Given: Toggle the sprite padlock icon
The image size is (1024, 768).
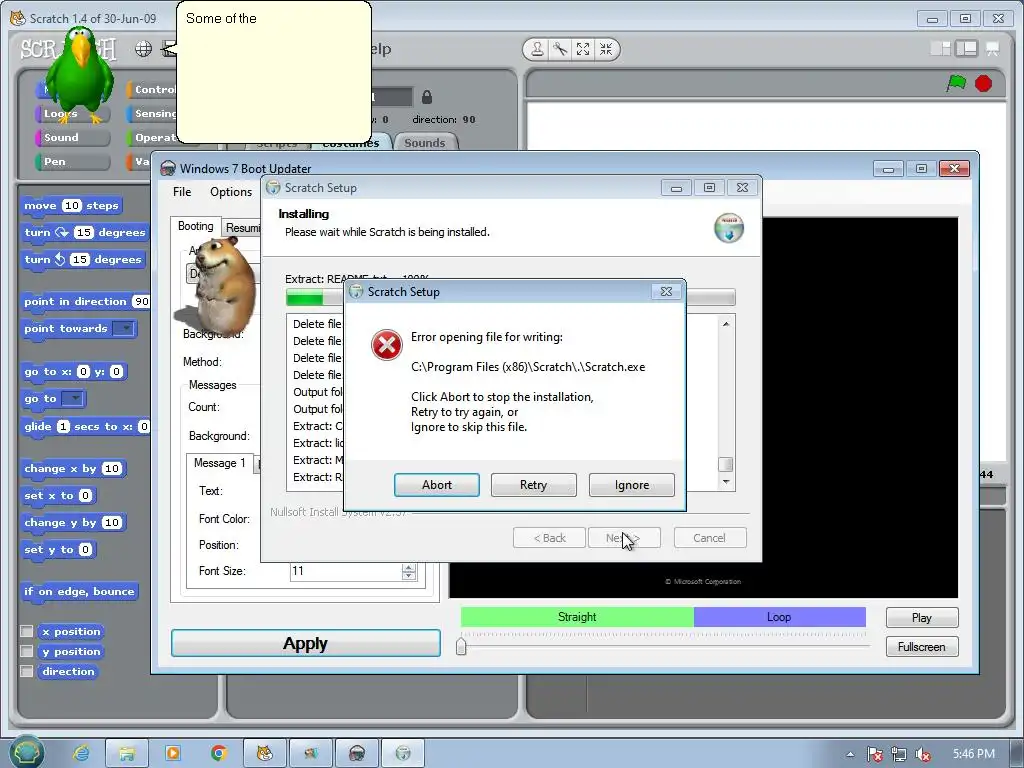Looking at the screenshot, I should [x=426, y=97].
